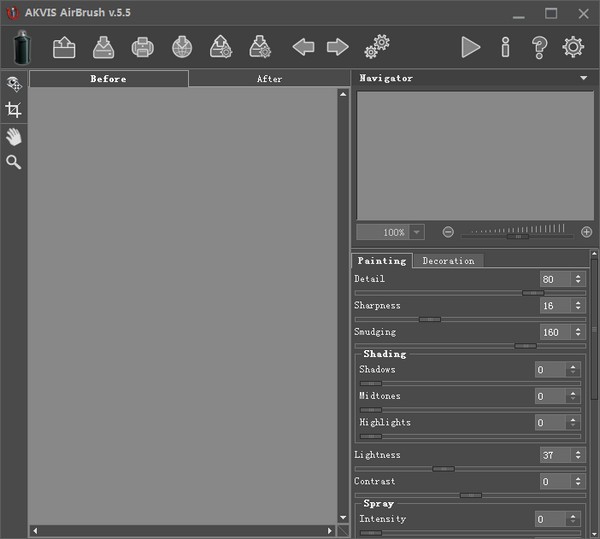Viewport: 600px width, 539px height.
Task: Click the Lightness slider track
Action: [470, 468]
